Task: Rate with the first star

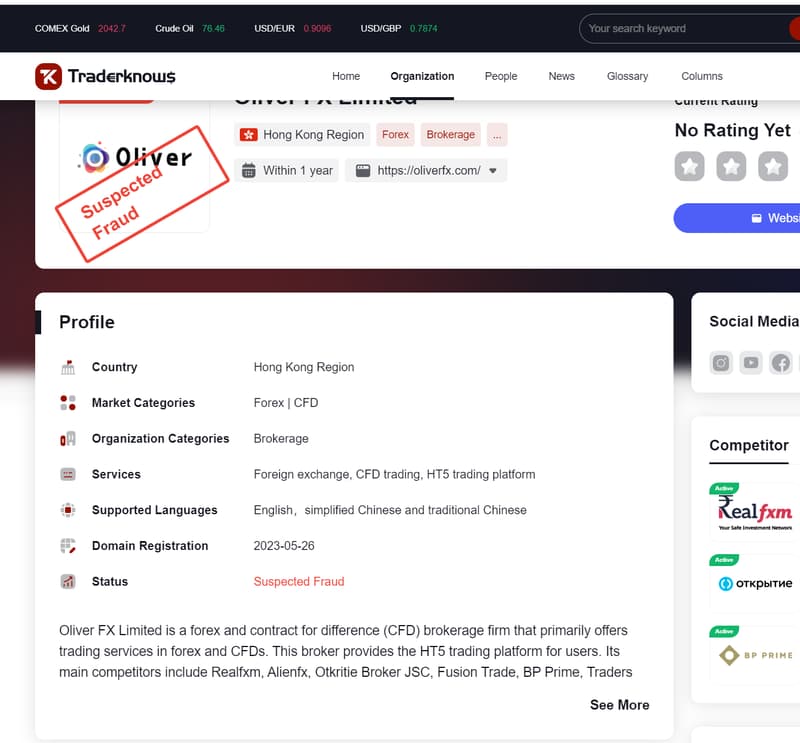Action: coord(689,166)
